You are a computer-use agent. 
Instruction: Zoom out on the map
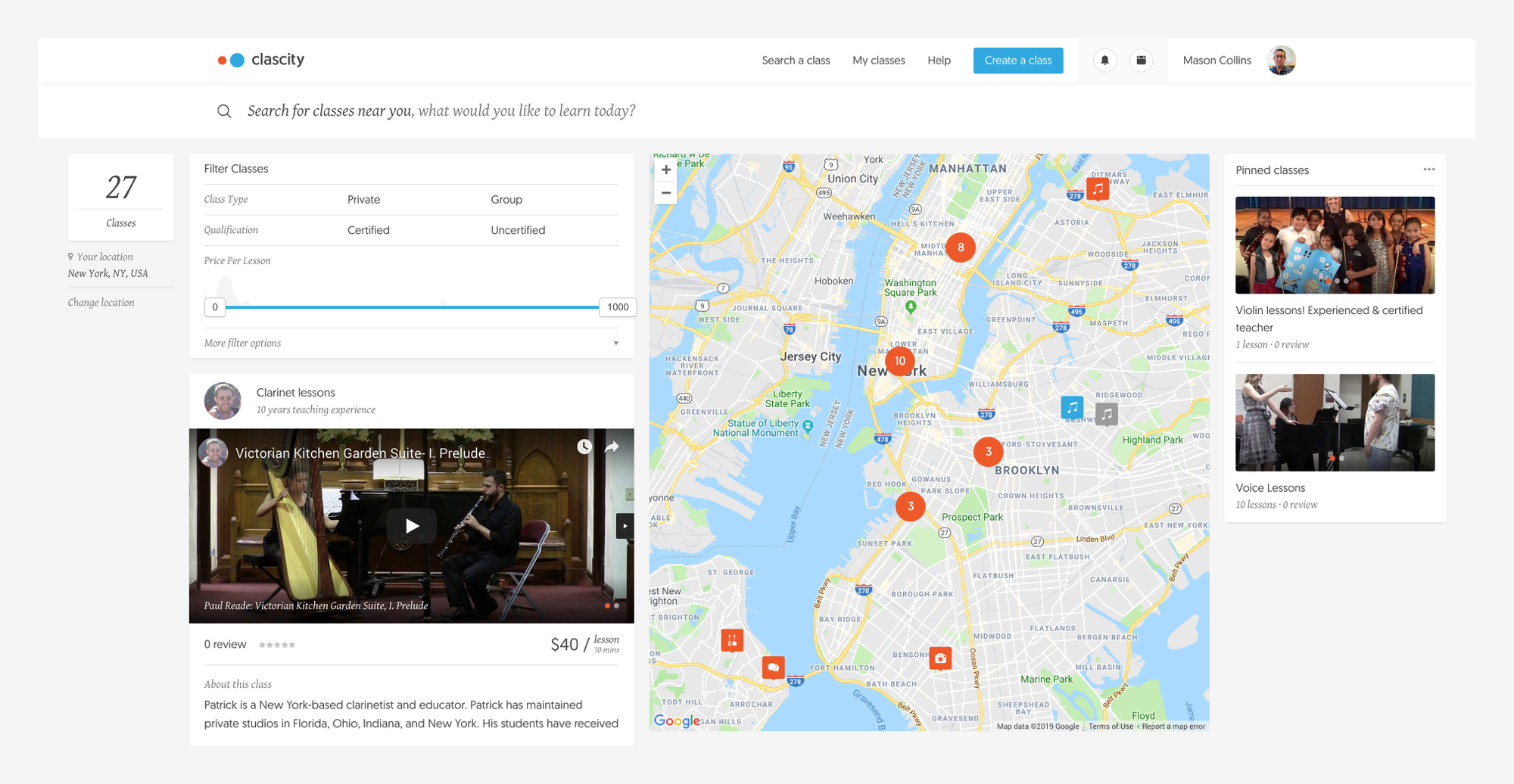coord(666,193)
